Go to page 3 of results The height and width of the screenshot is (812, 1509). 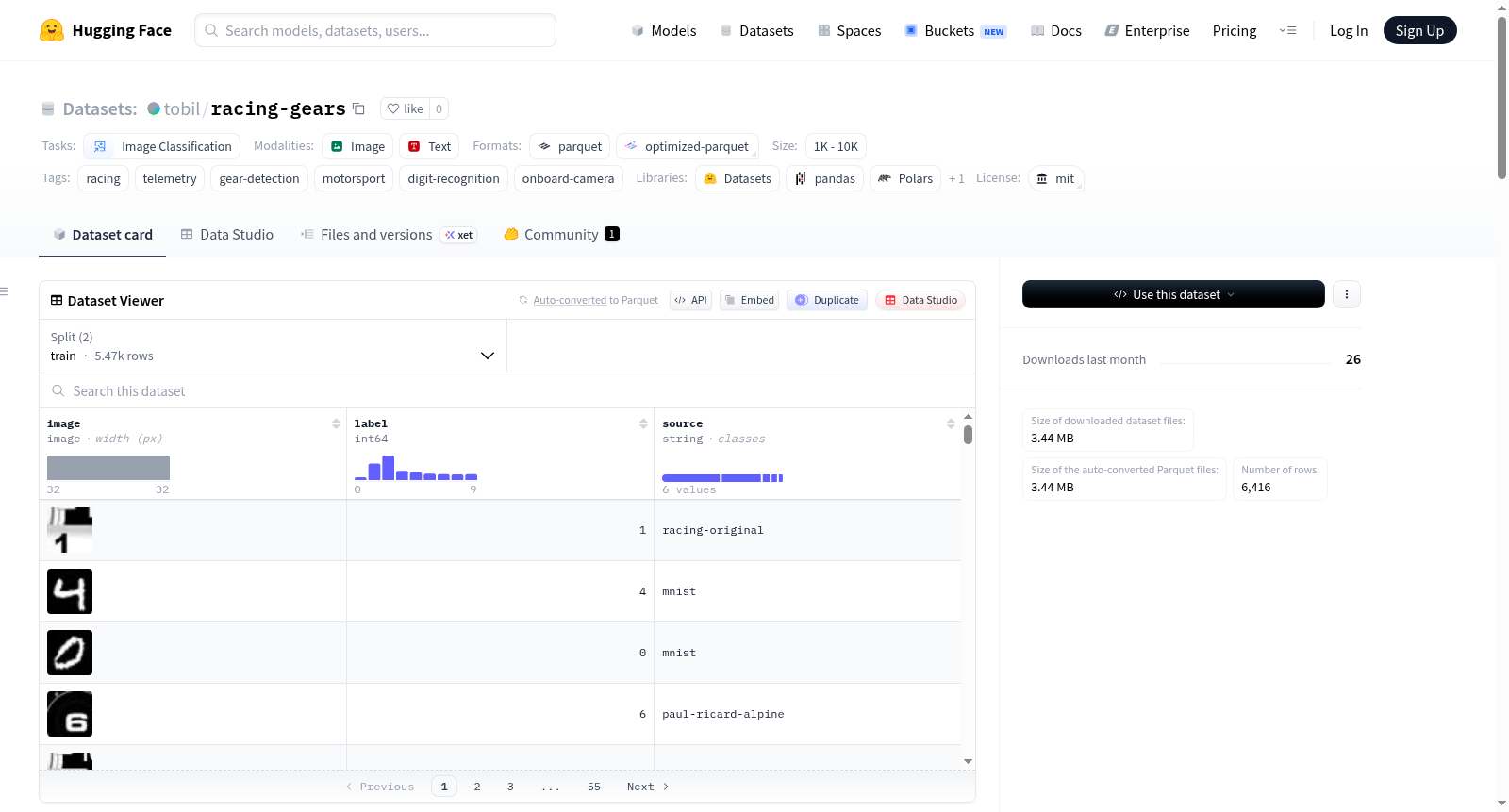coord(510,787)
